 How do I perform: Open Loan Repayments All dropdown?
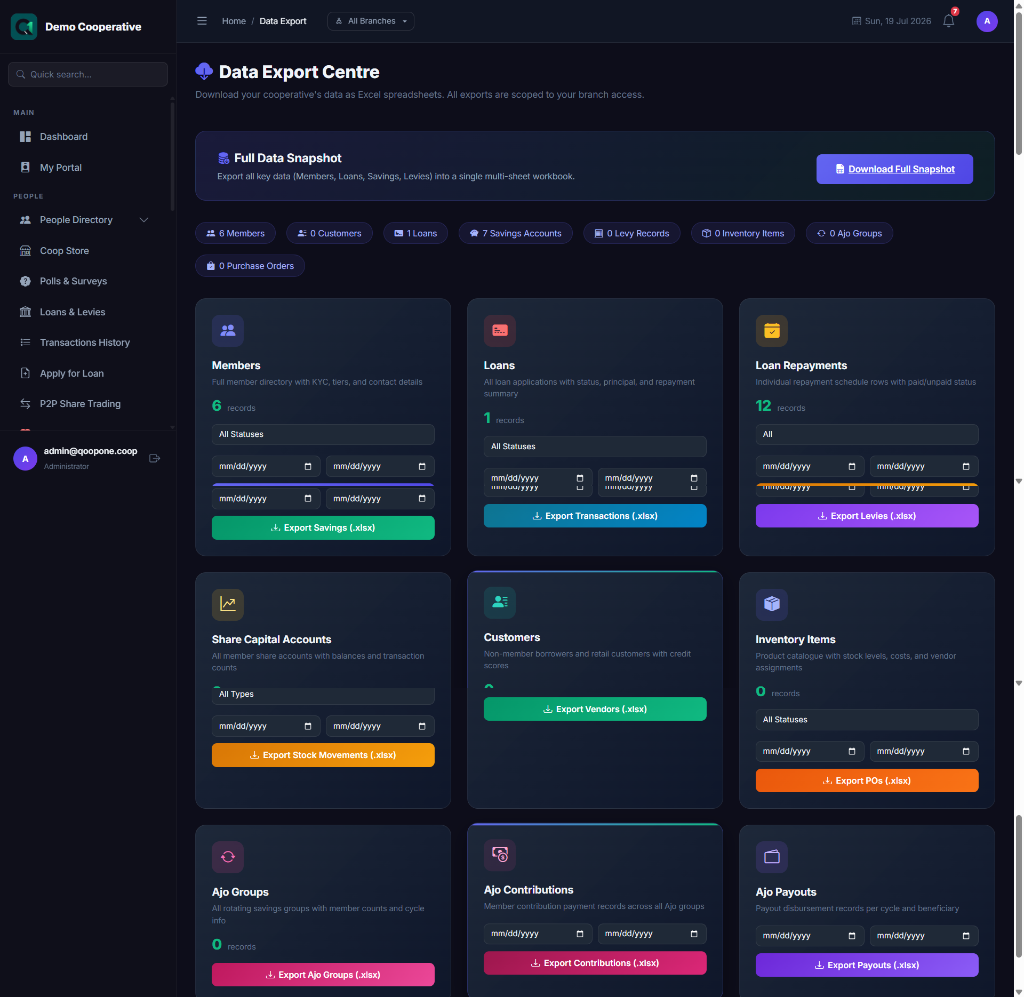click(867, 434)
